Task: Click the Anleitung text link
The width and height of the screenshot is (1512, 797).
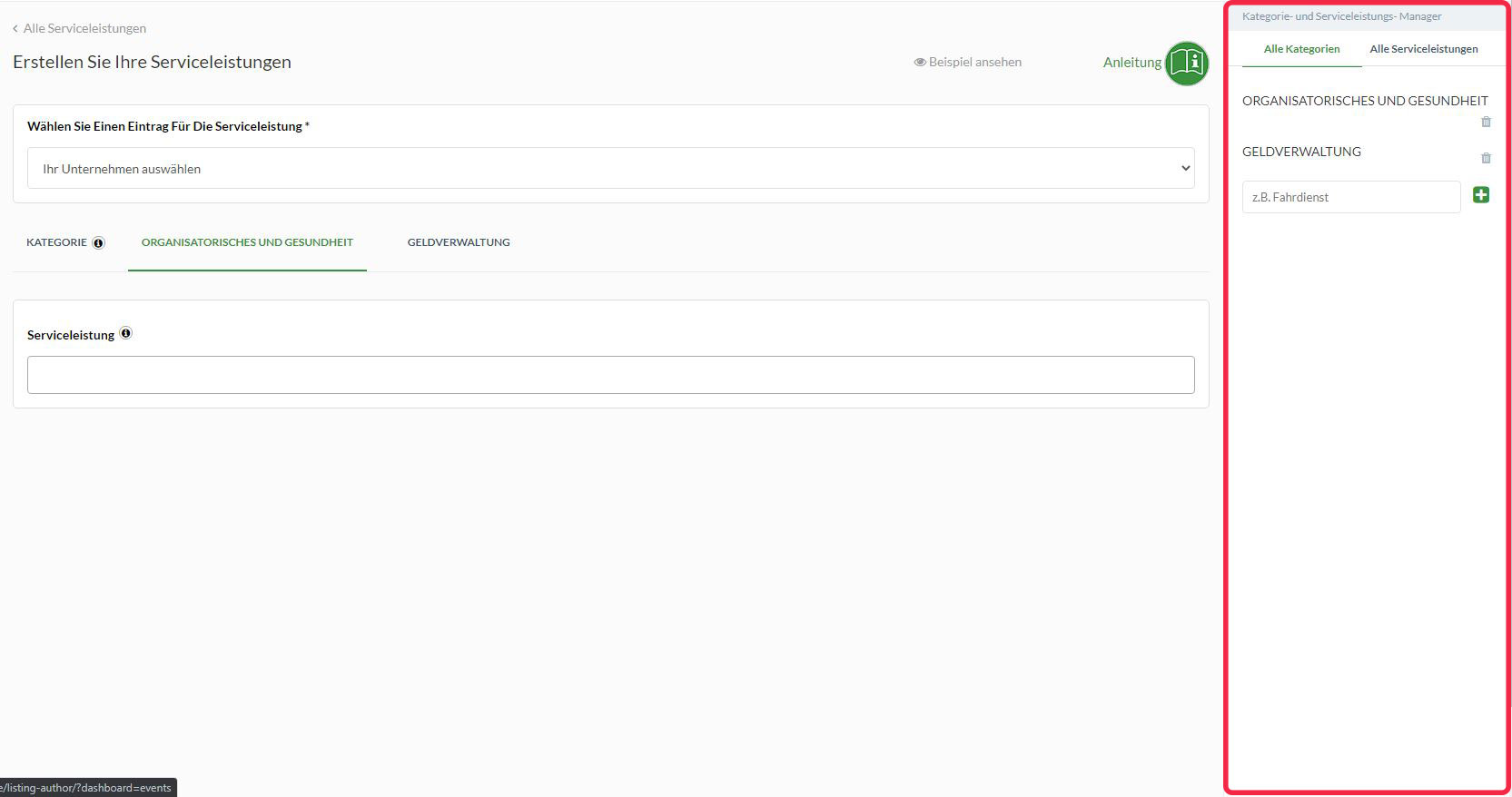Action: pyautogui.click(x=1132, y=63)
